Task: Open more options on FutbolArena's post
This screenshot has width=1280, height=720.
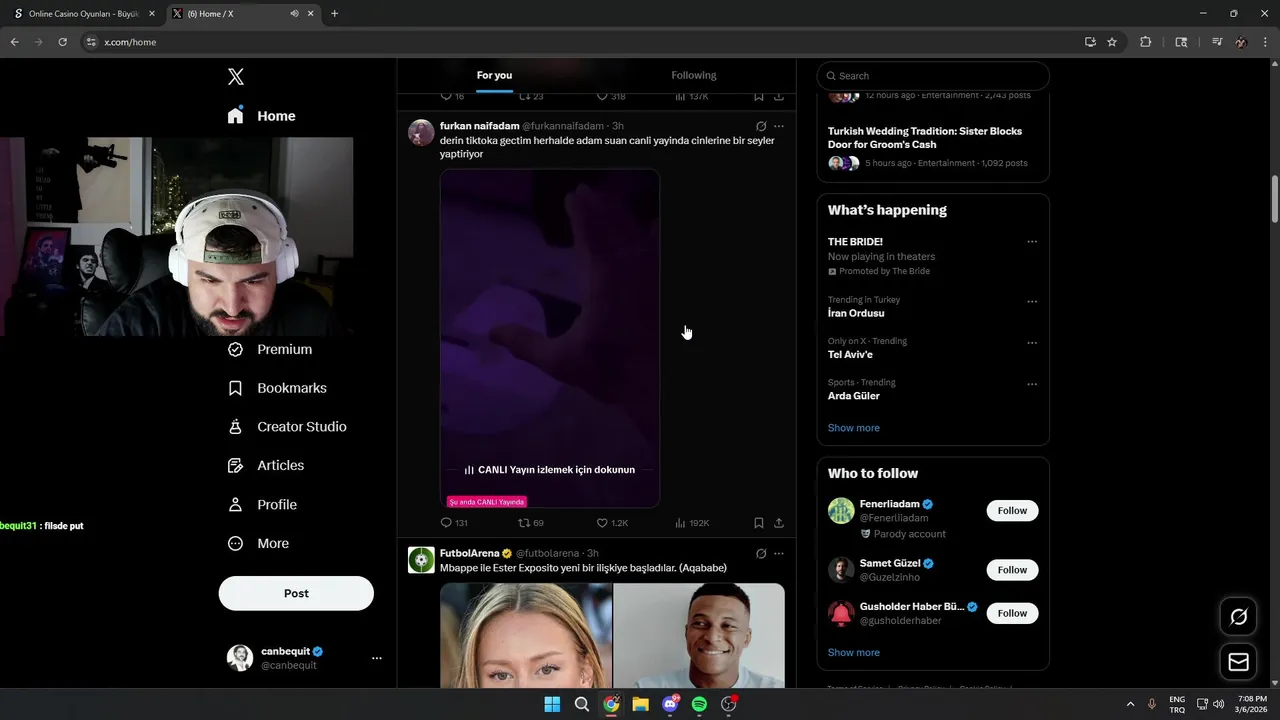Action: pos(779,554)
